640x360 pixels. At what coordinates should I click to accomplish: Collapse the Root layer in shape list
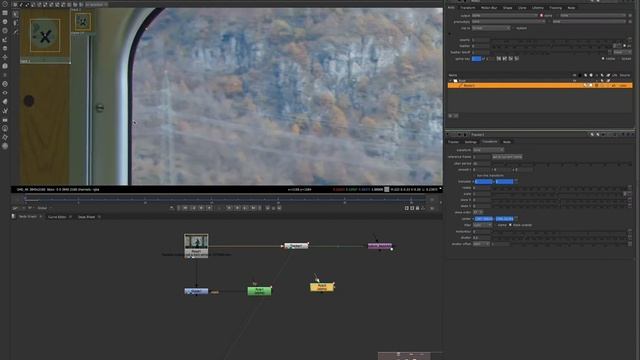click(451, 81)
